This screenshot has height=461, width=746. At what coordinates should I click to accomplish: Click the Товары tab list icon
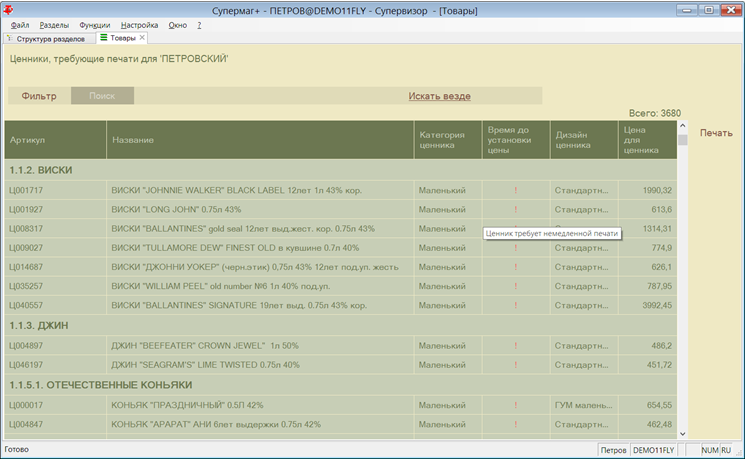coord(104,38)
